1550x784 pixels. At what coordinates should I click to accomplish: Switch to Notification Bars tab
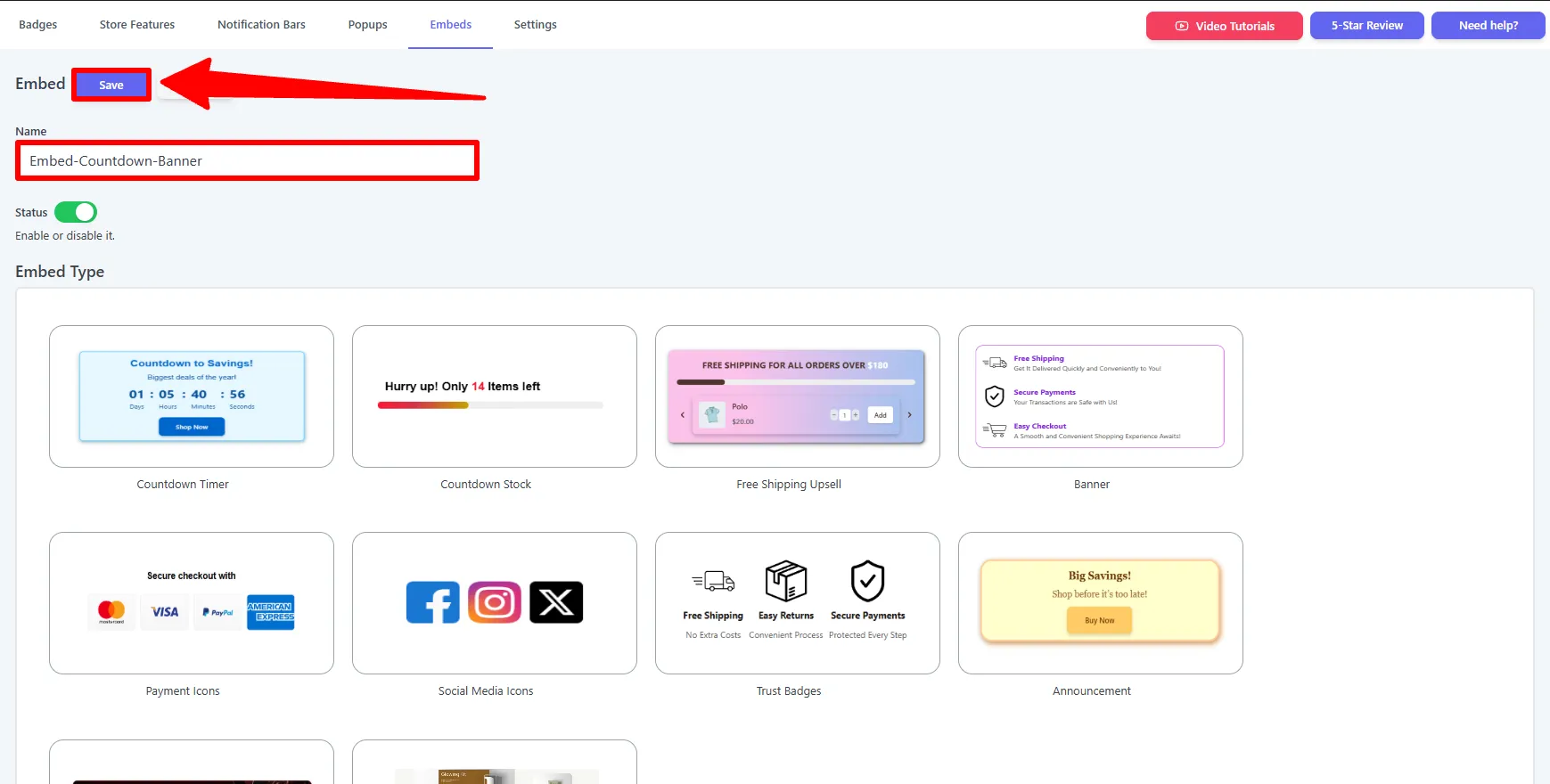coord(261,25)
